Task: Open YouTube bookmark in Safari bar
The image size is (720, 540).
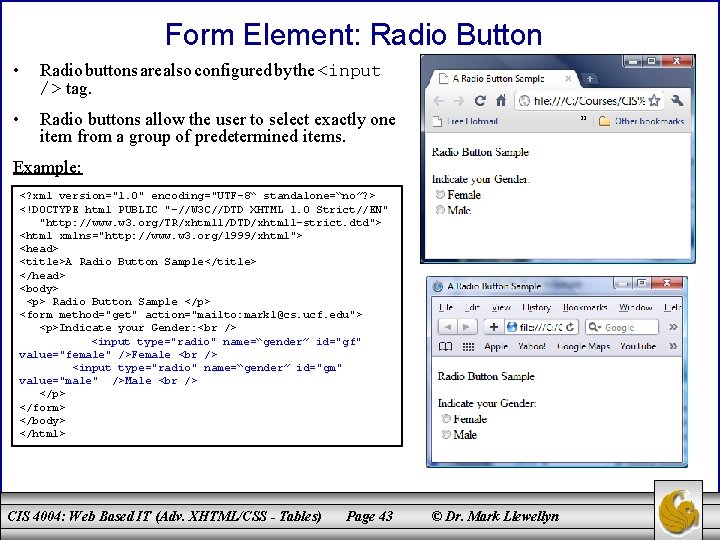Action: click(x=638, y=346)
